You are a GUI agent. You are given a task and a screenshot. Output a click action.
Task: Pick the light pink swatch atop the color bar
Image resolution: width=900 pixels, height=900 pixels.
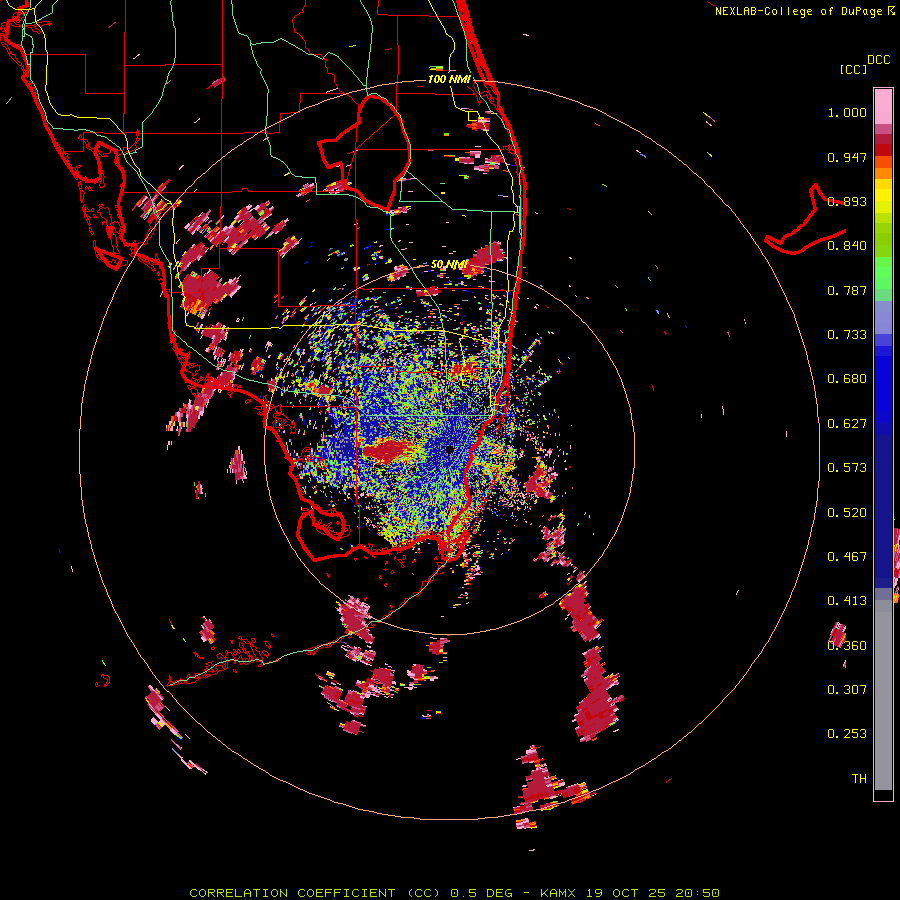pos(883,106)
